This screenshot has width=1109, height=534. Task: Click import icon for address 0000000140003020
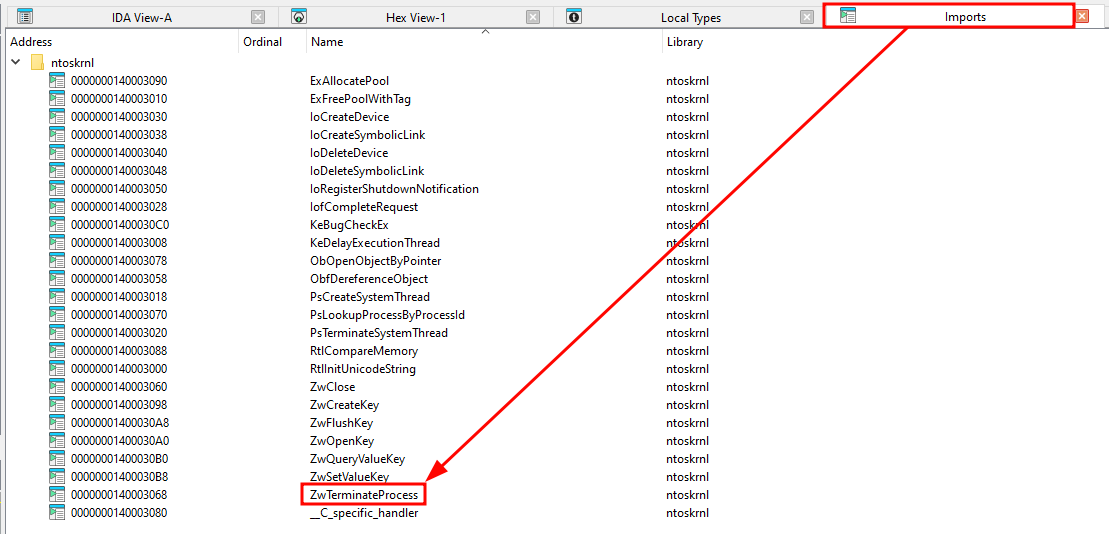coord(57,332)
